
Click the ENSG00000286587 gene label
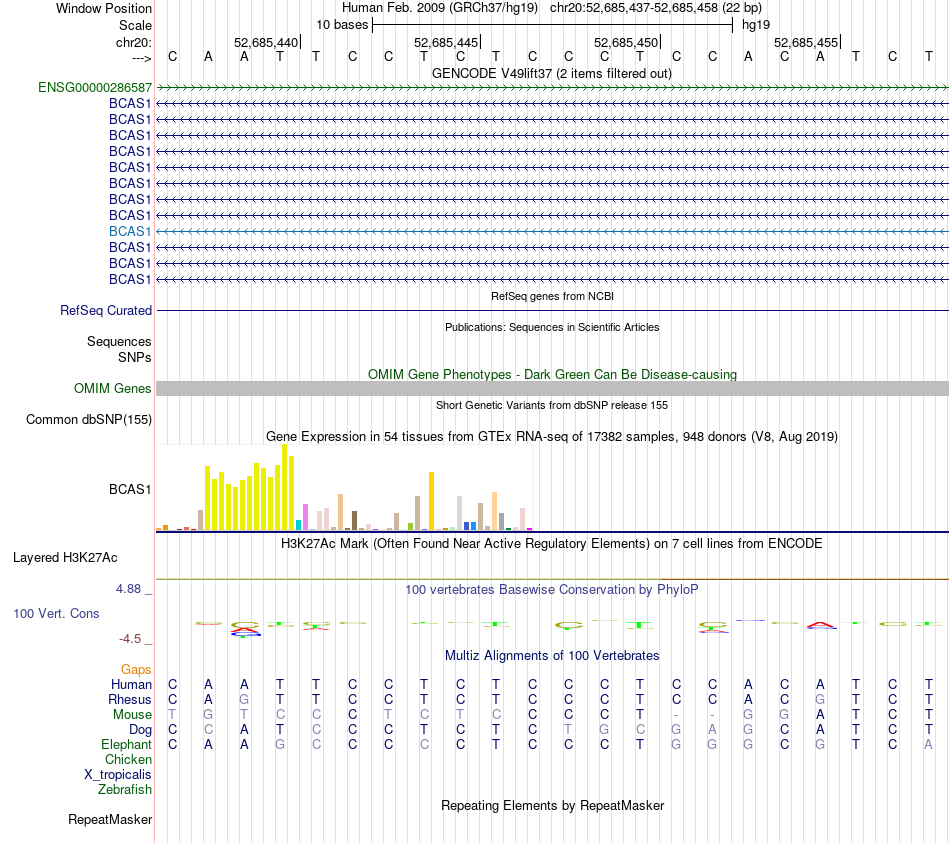pos(95,87)
